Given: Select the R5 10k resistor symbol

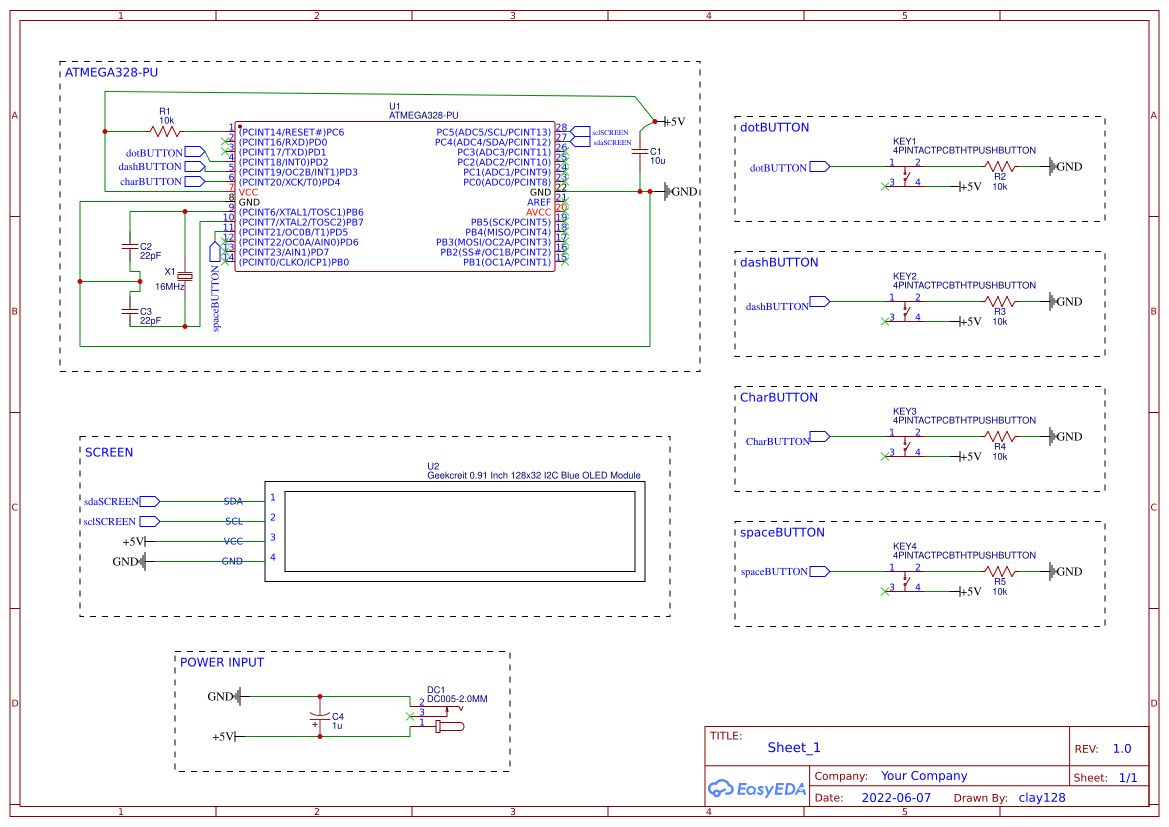Looking at the screenshot, I should (1000, 571).
